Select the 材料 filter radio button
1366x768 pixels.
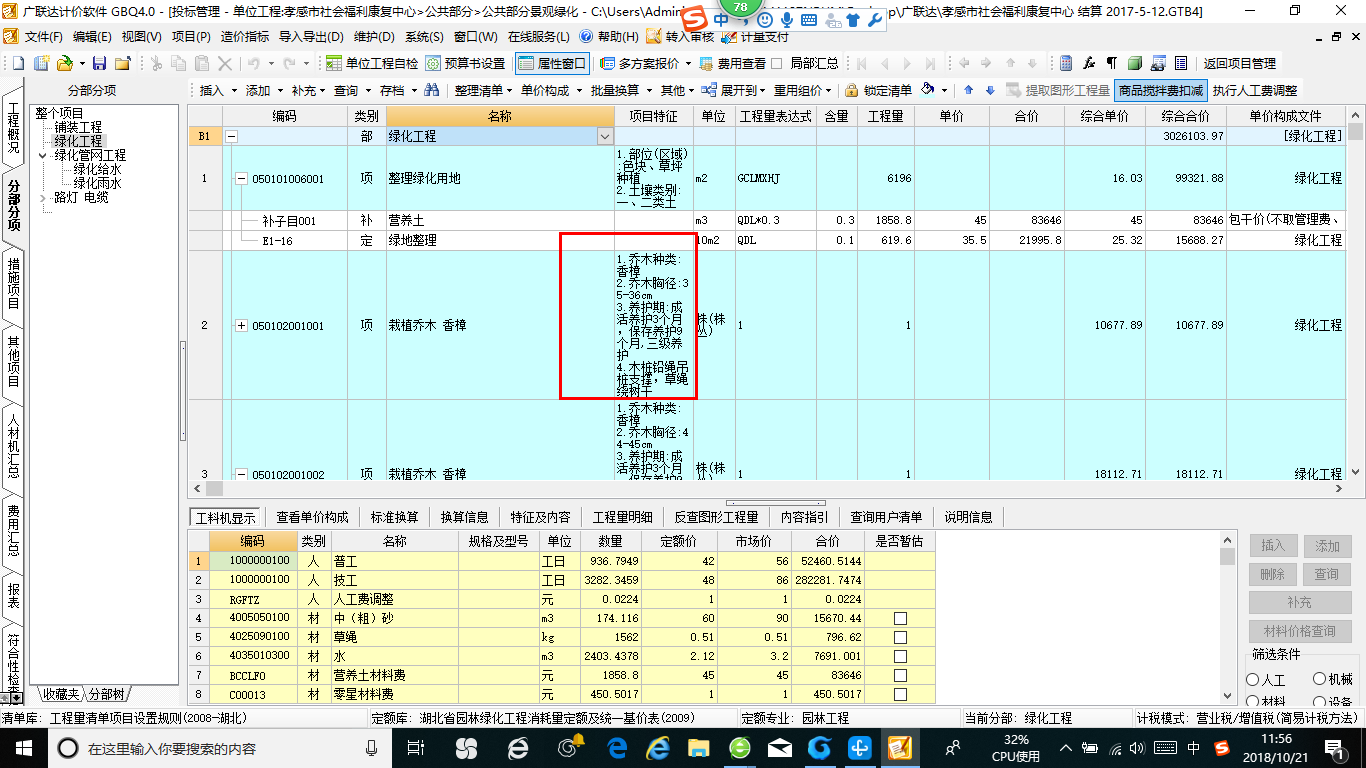pyautogui.click(x=1253, y=703)
